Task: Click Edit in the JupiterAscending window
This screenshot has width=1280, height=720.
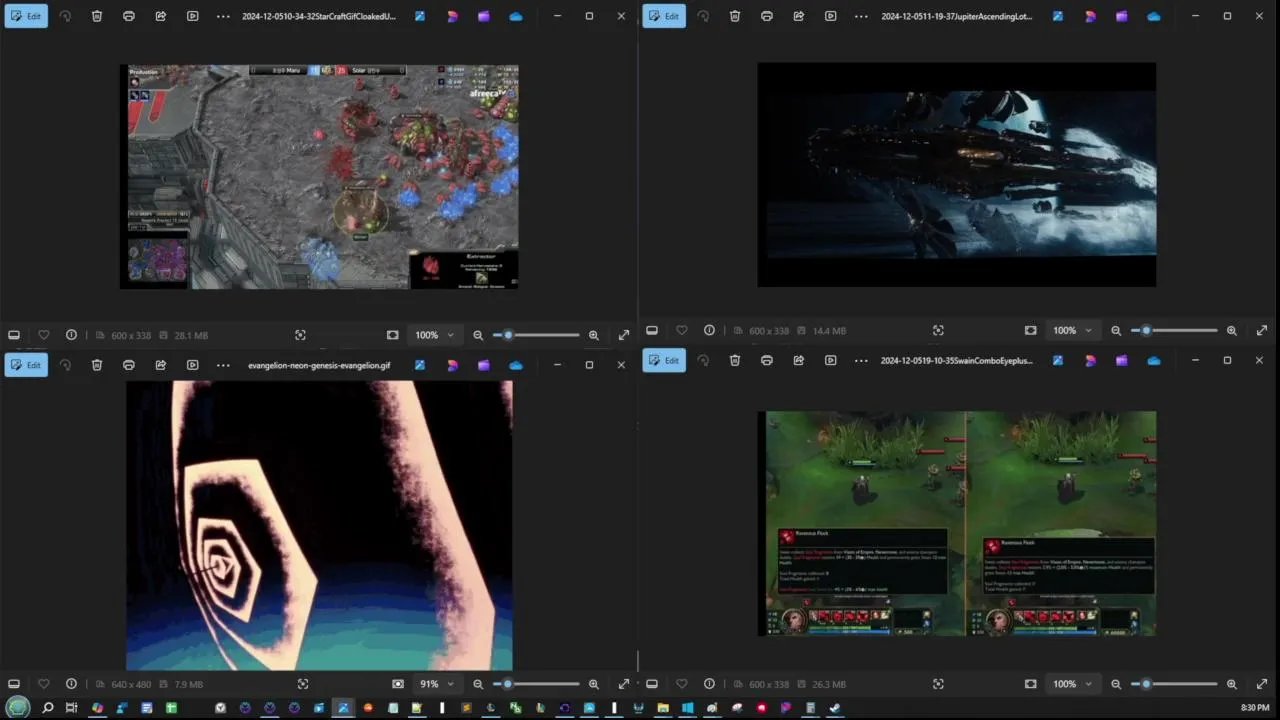Action: coord(664,16)
